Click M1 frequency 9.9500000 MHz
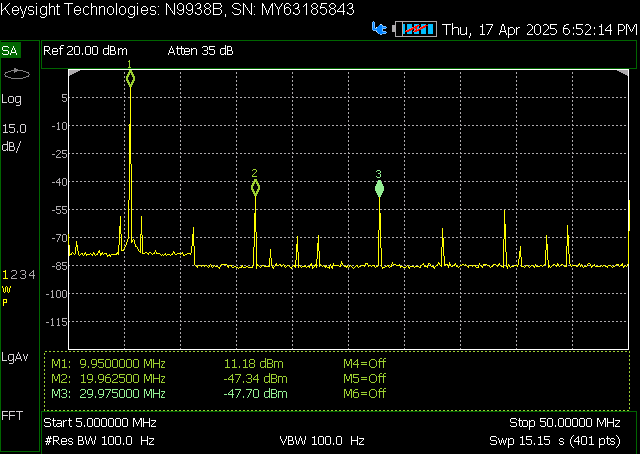This screenshot has width=640, height=454. (122, 363)
